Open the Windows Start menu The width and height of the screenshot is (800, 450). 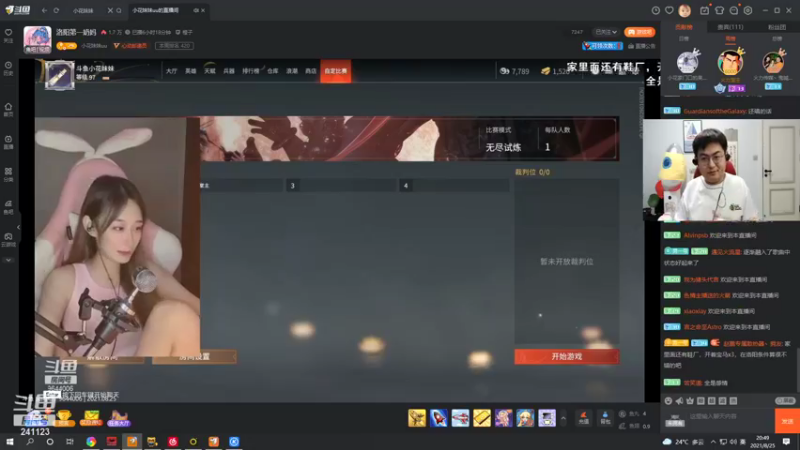(x=10, y=442)
